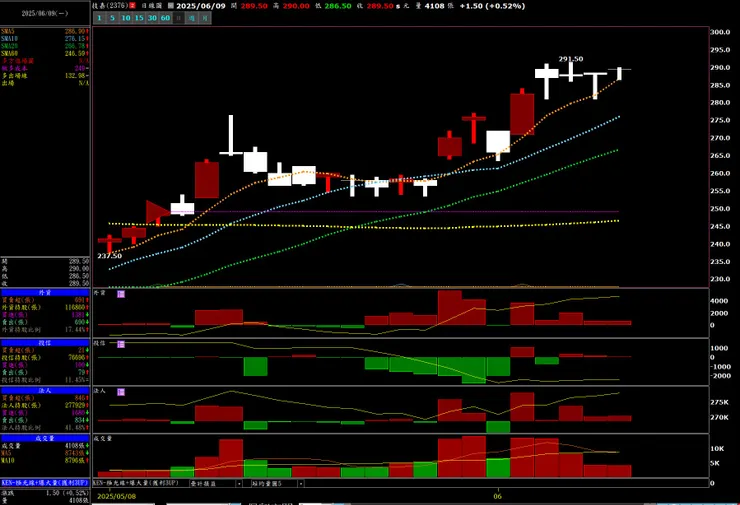Click the 外資持股 value 116860
740x505 pixels.
point(75,307)
